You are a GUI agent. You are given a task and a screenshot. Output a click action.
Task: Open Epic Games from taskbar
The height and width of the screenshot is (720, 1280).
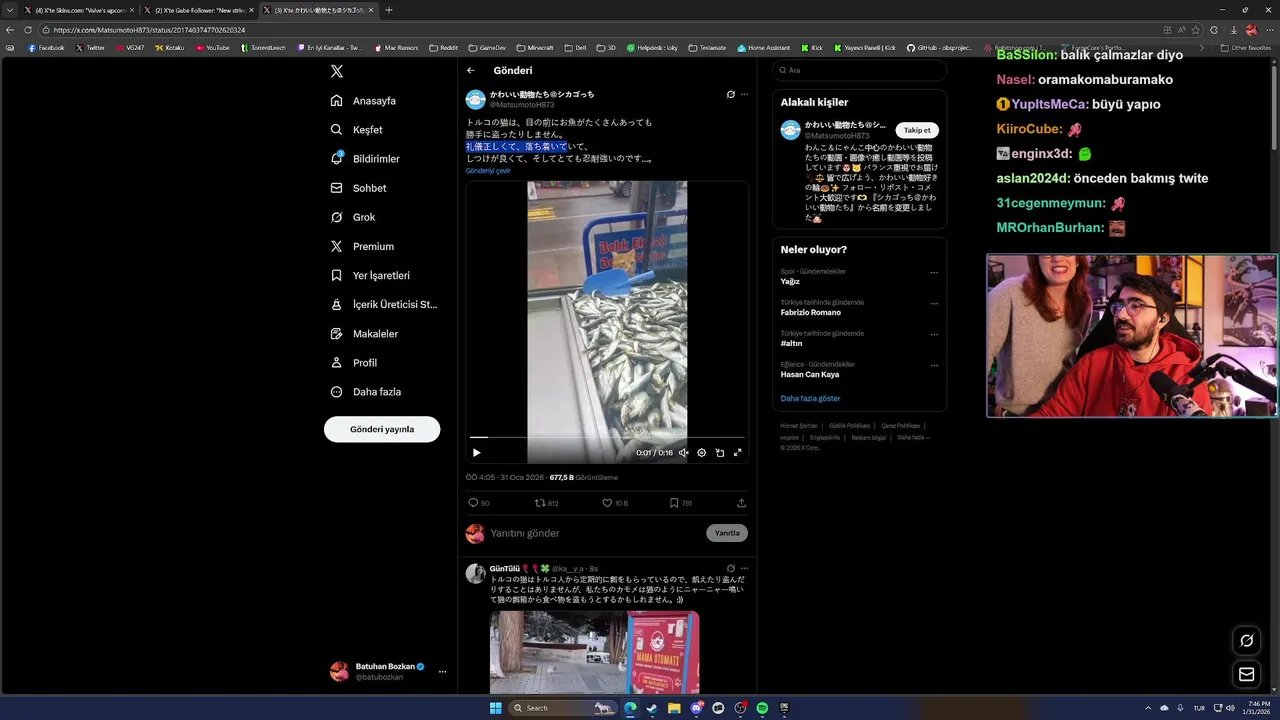[x=784, y=708]
